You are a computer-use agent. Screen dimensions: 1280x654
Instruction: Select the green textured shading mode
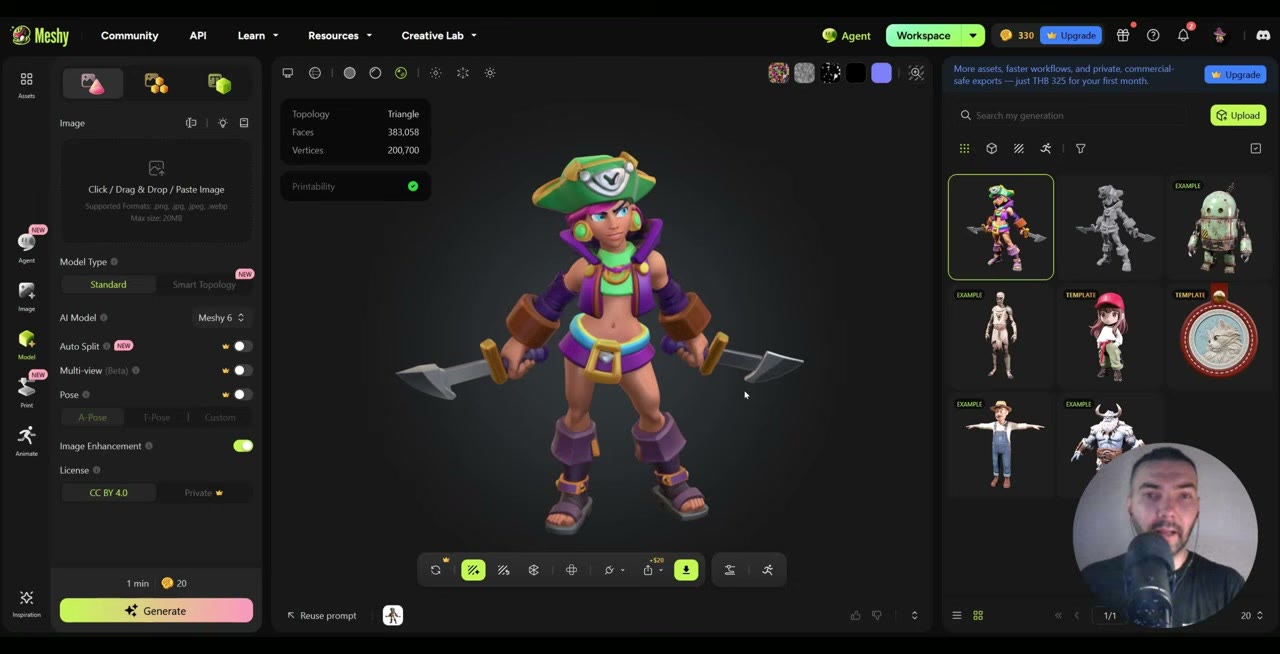point(401,73)
